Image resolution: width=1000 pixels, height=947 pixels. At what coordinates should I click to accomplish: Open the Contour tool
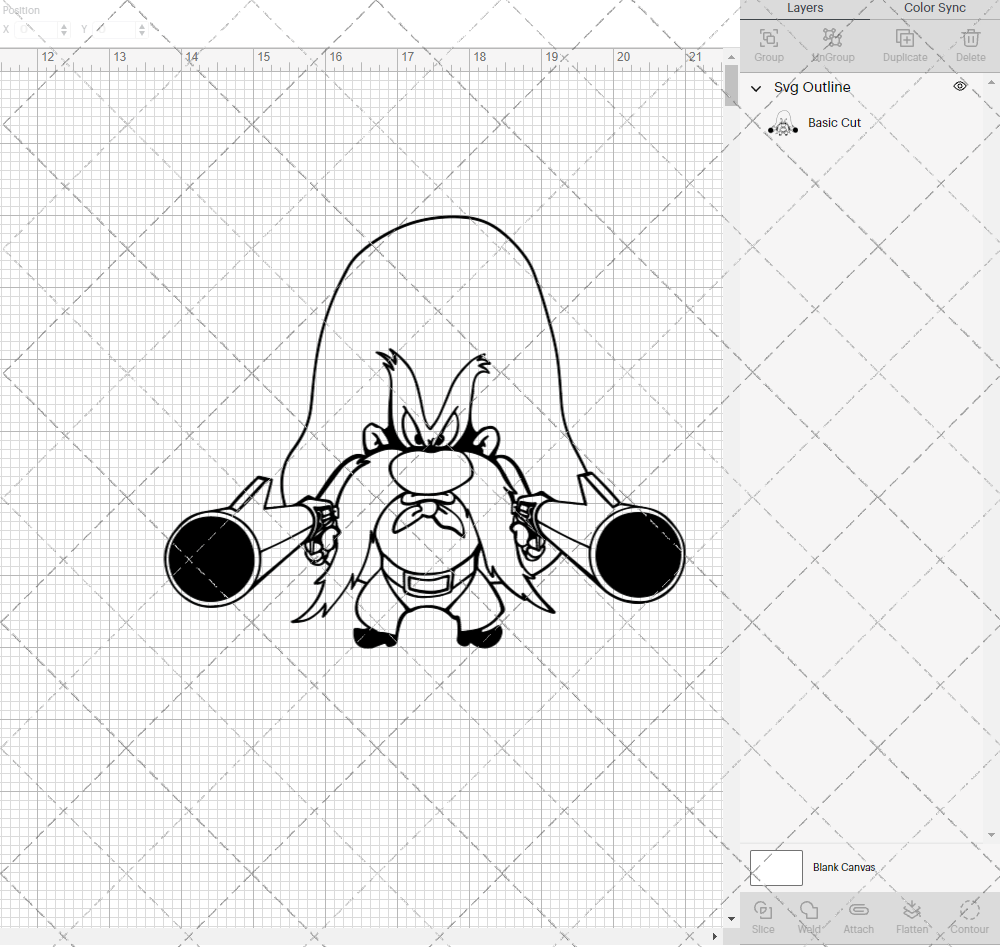pyautogui.click(x=968, y=915)
